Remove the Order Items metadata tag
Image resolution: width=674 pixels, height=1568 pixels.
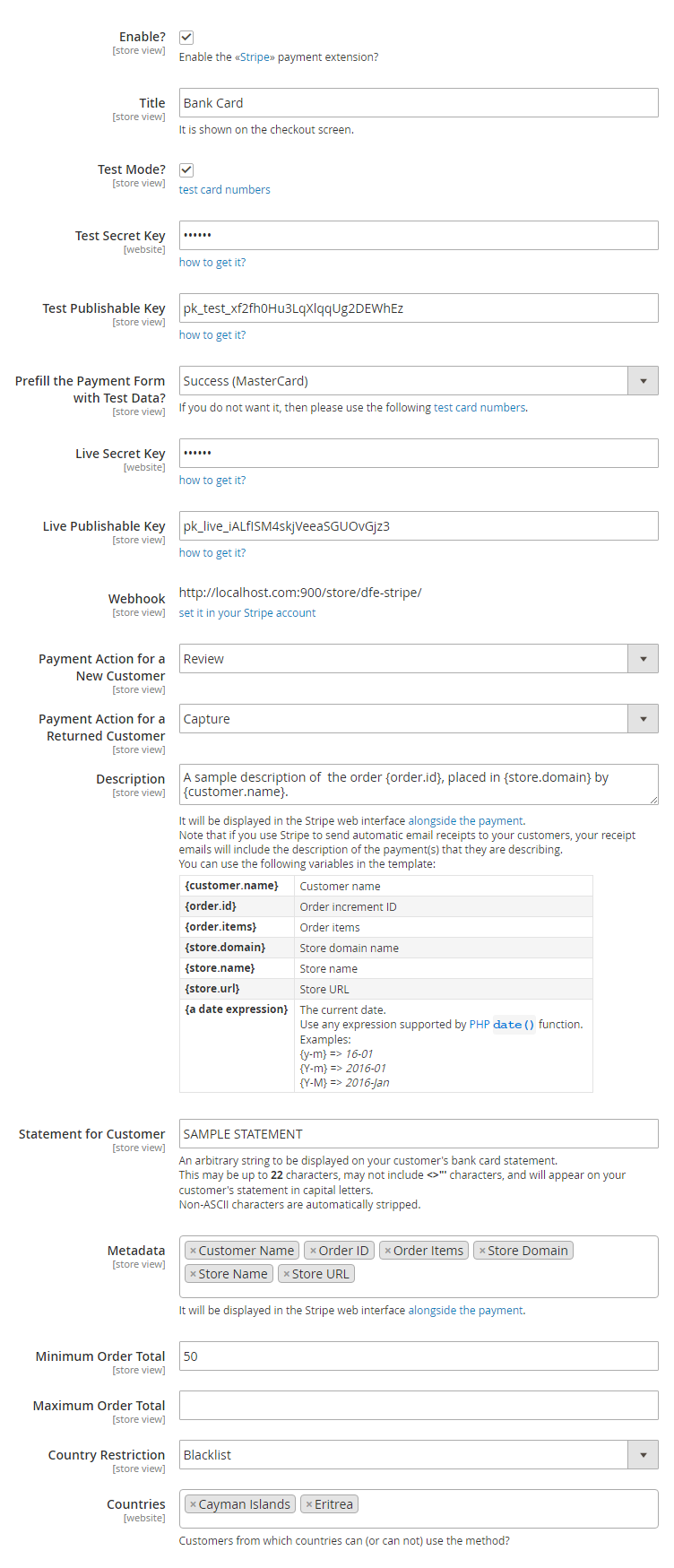pyautogui.click(x=387, y=1251)
